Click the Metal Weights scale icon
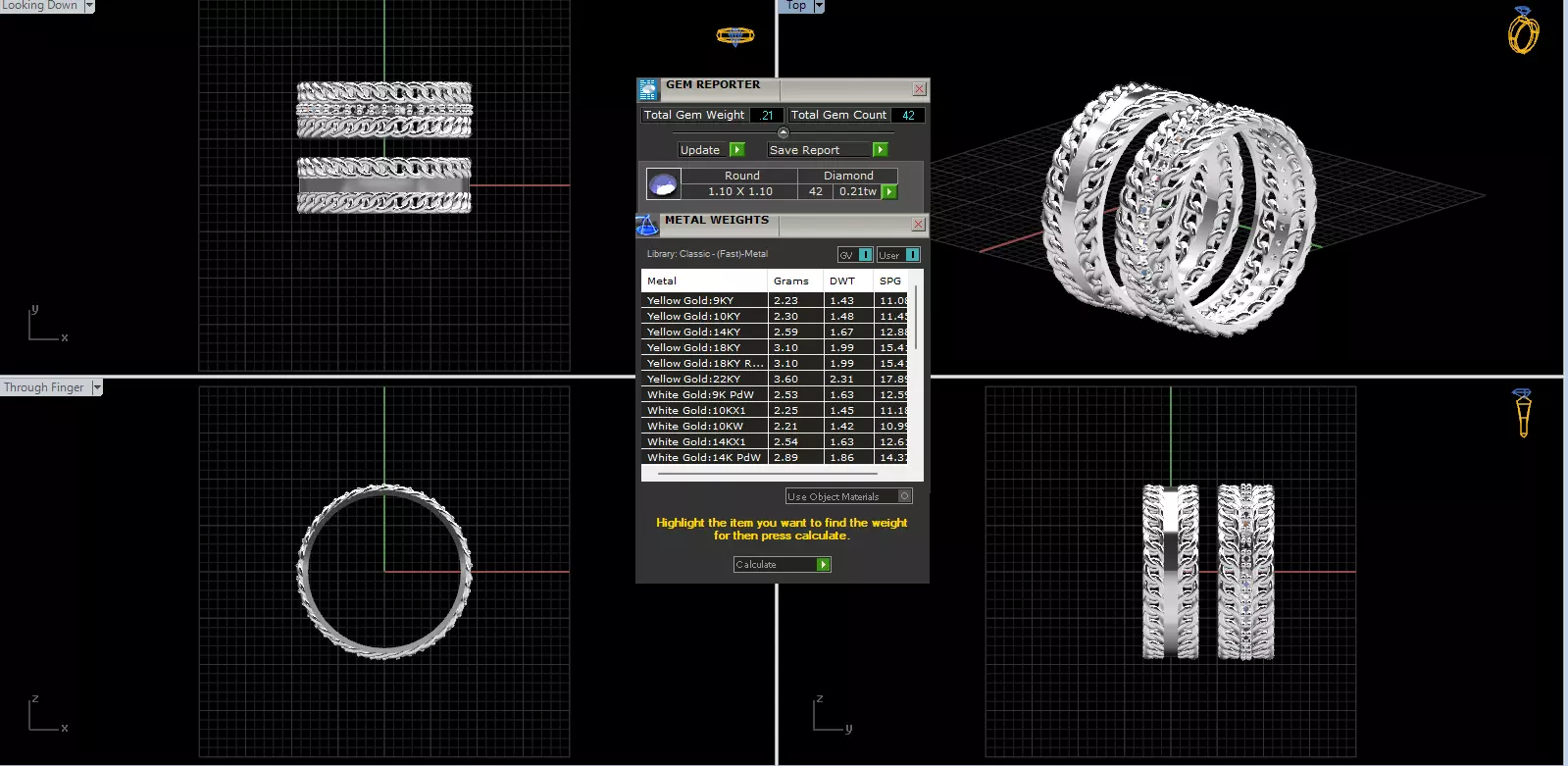 pos(647,226)
